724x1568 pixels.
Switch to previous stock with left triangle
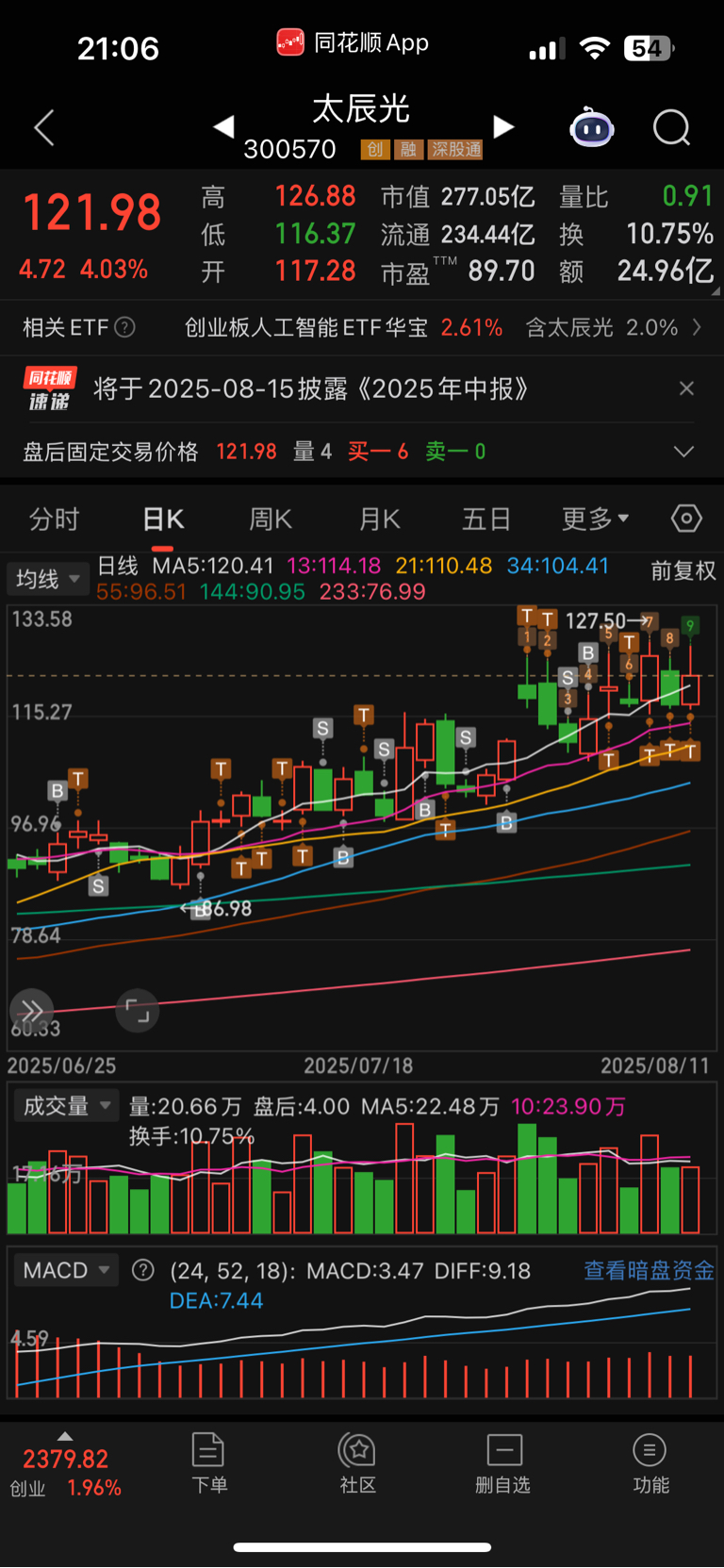click(223, 126)
